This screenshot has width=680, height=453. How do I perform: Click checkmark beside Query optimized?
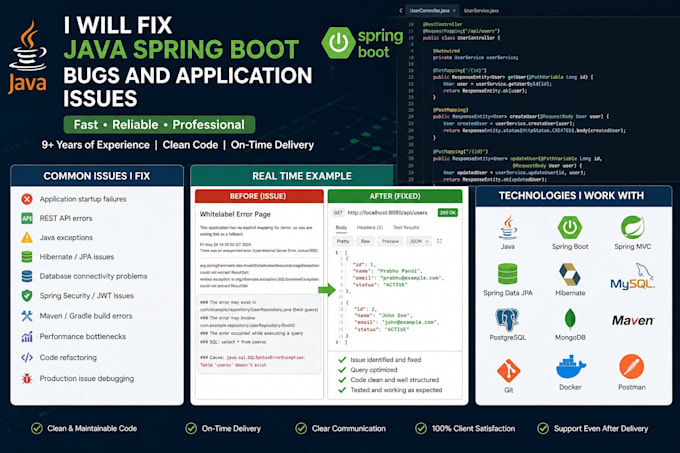click(342, 370)
